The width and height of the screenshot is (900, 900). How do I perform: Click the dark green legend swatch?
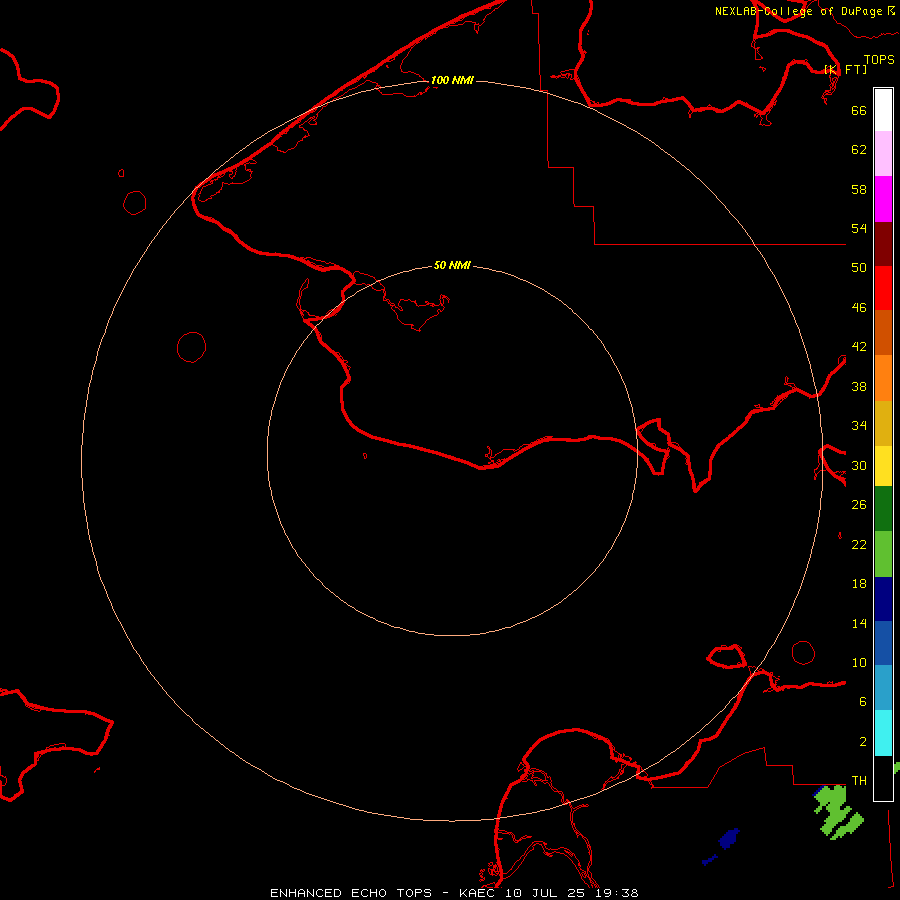tap(883, 509)
